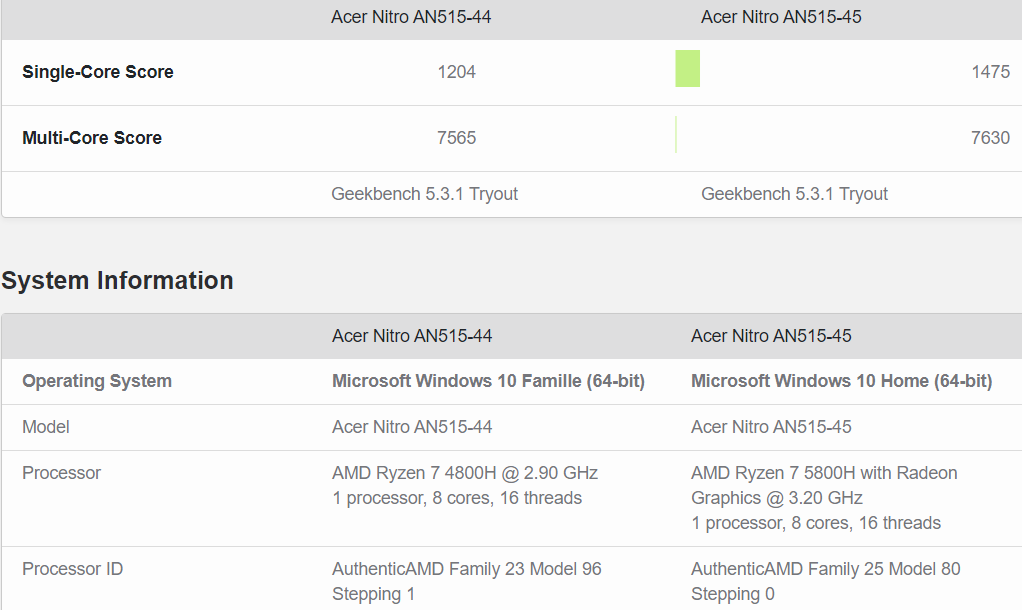Image resolution: width=1022 pixels, height=610 pixels.
Task: Click the System Information heading
Action: click(117, 281)
